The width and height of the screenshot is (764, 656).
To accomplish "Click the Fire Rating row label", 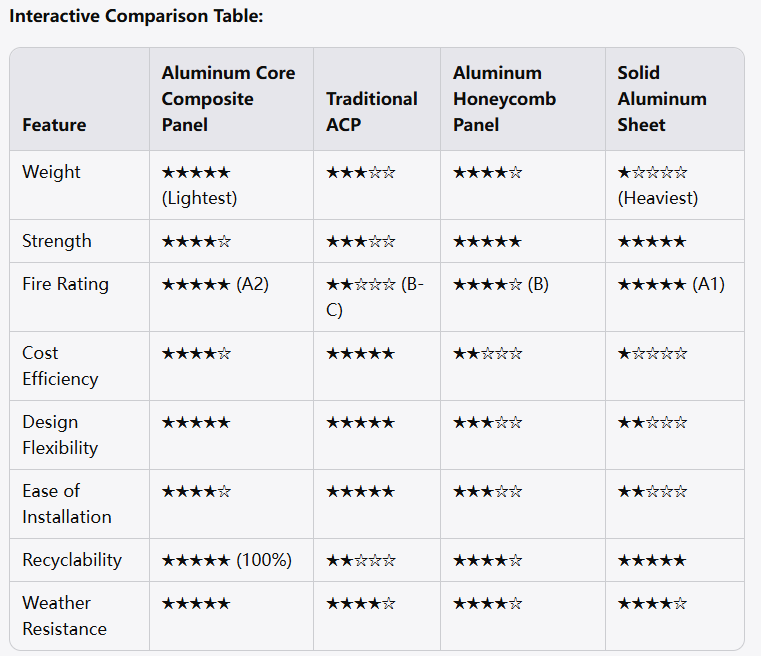I will (x=65, y=284).
